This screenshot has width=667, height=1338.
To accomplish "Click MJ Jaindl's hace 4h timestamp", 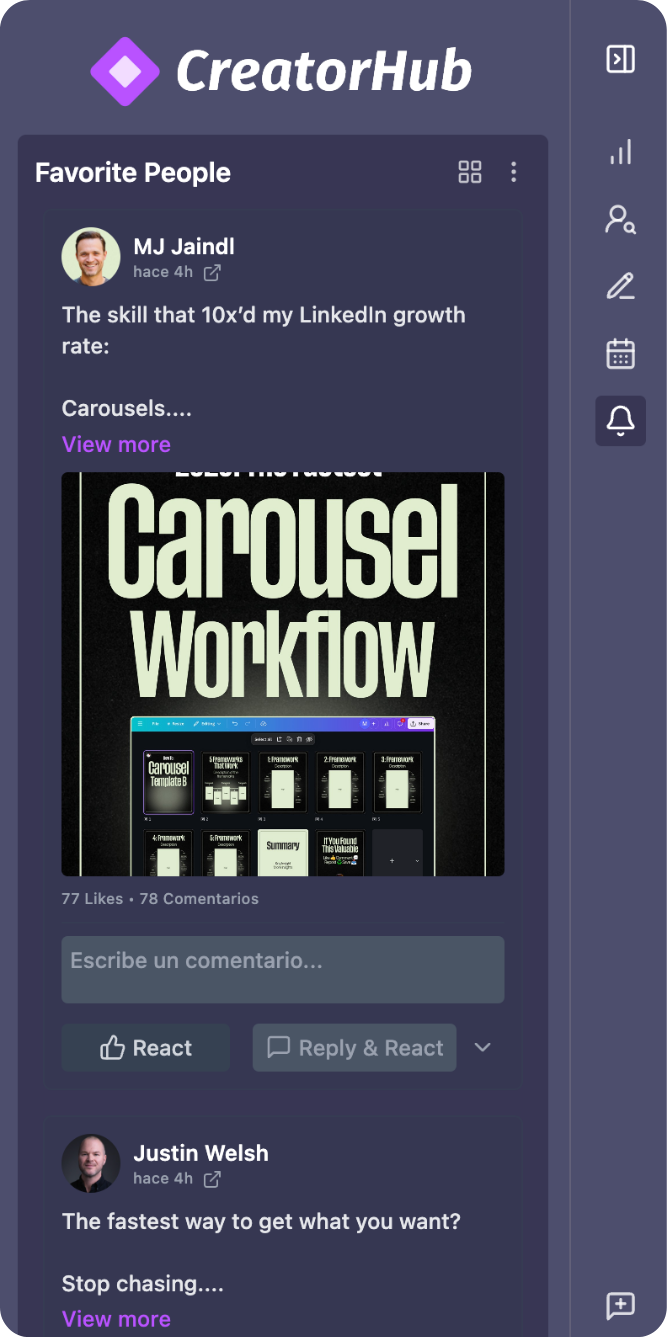I will [x=163, y=272].
